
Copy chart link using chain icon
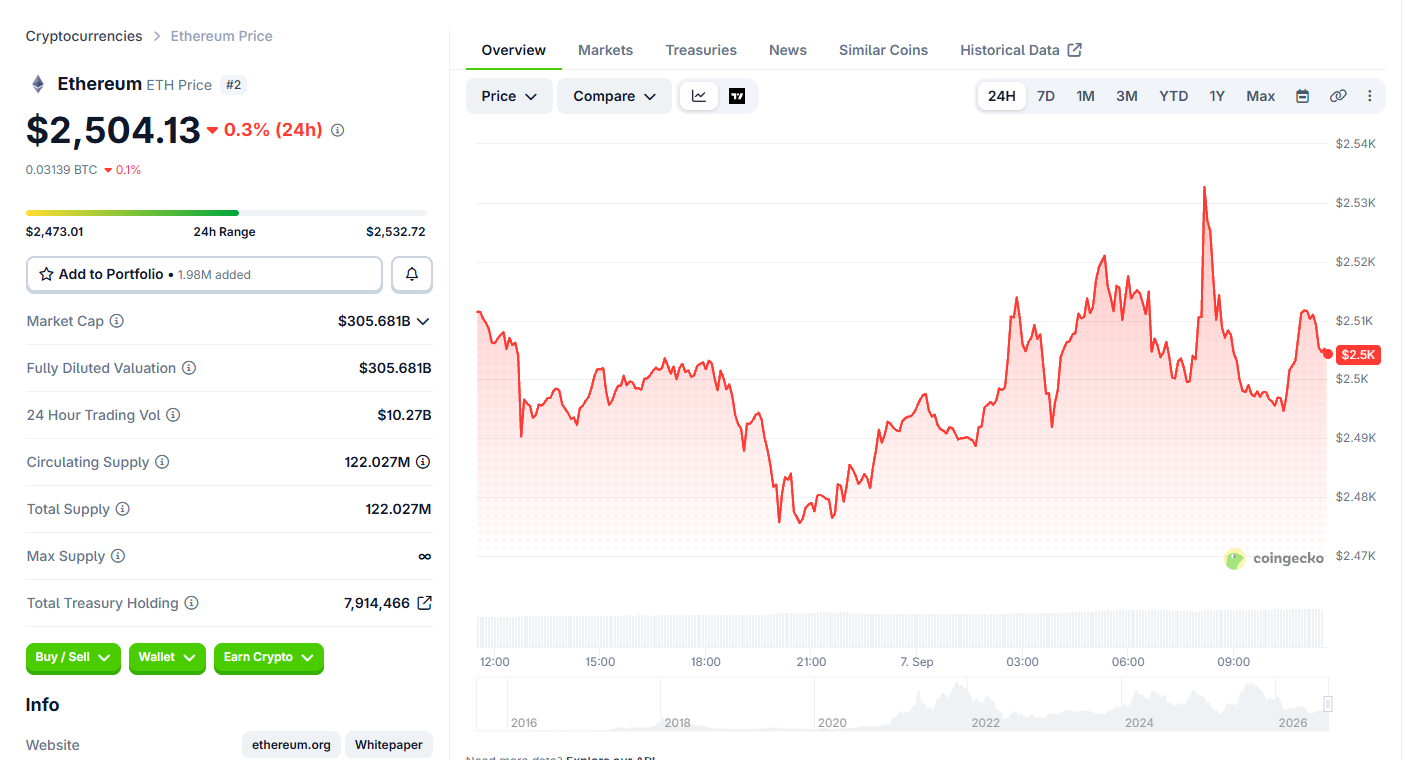click(1338, 96)
